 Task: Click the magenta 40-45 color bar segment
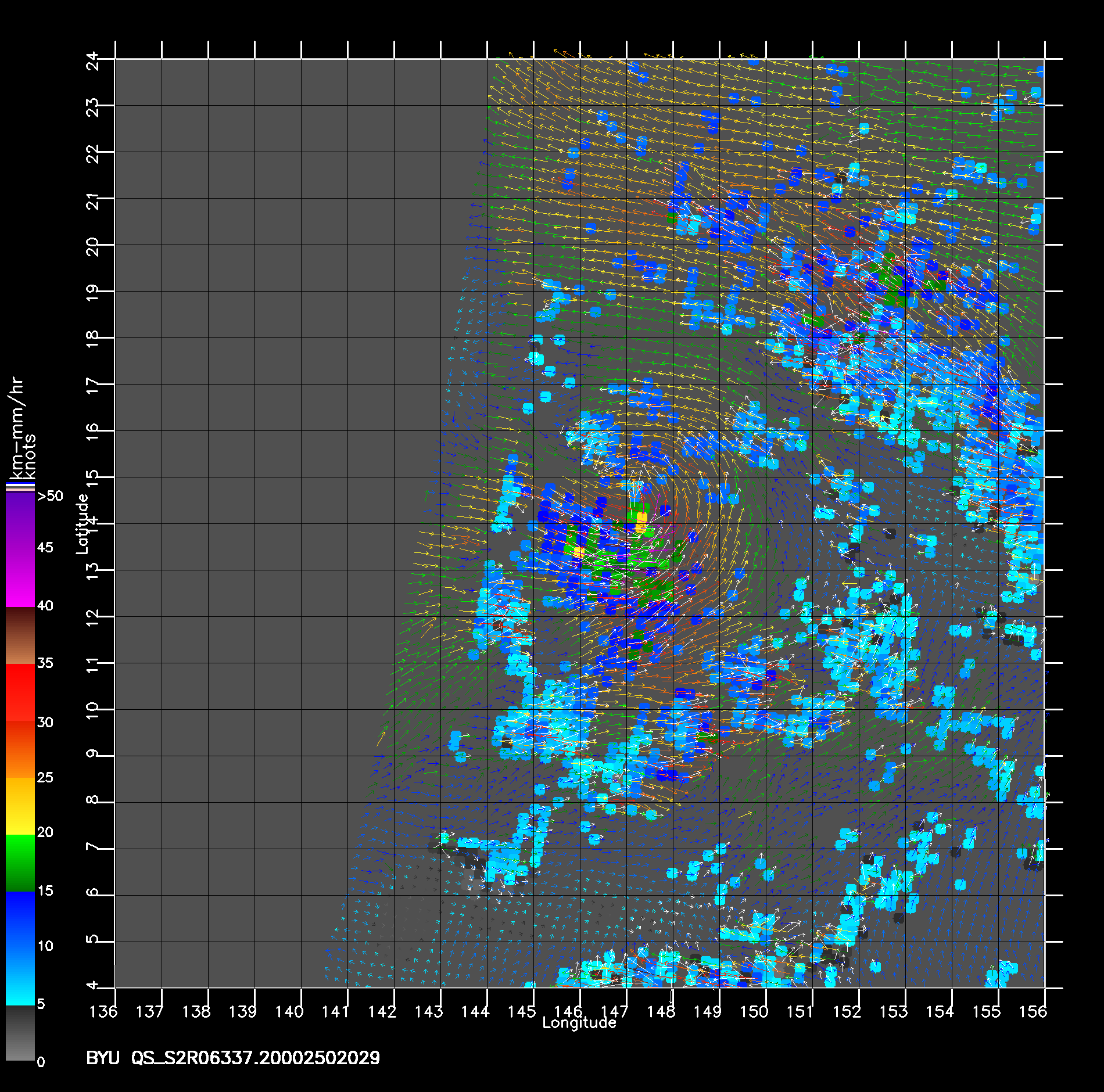(20, 577)
